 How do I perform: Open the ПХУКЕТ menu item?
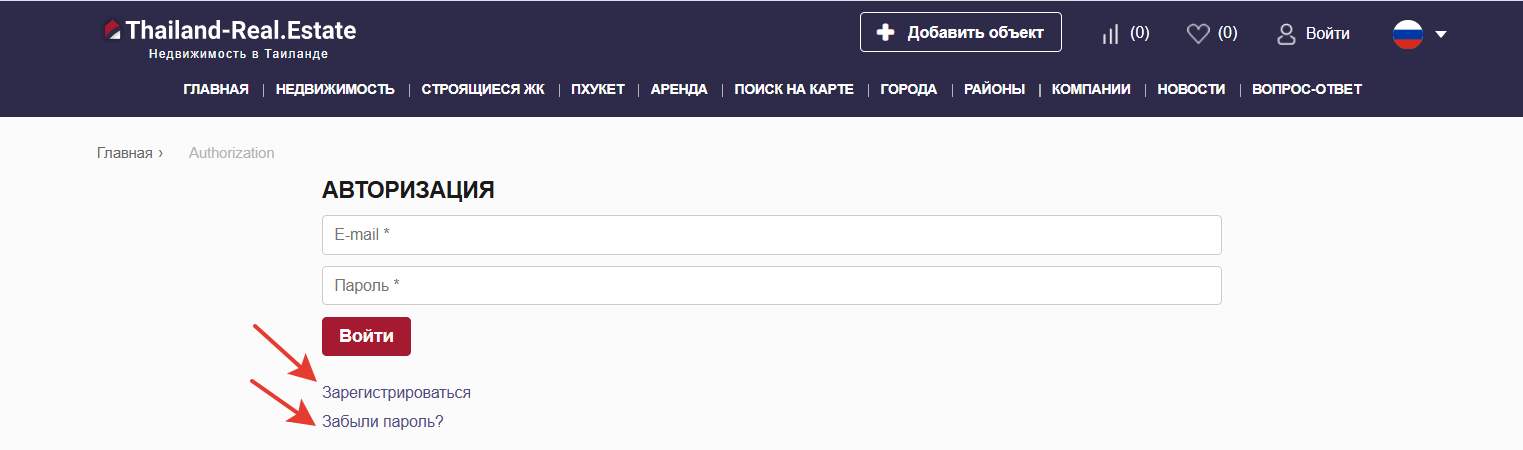tap(597, 90)
